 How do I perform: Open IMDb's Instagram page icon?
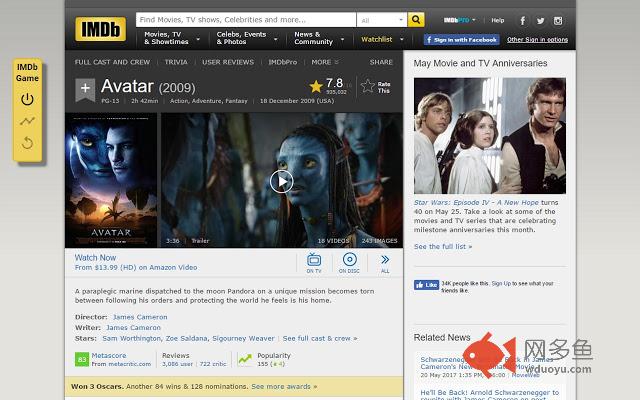coord(558,21)
